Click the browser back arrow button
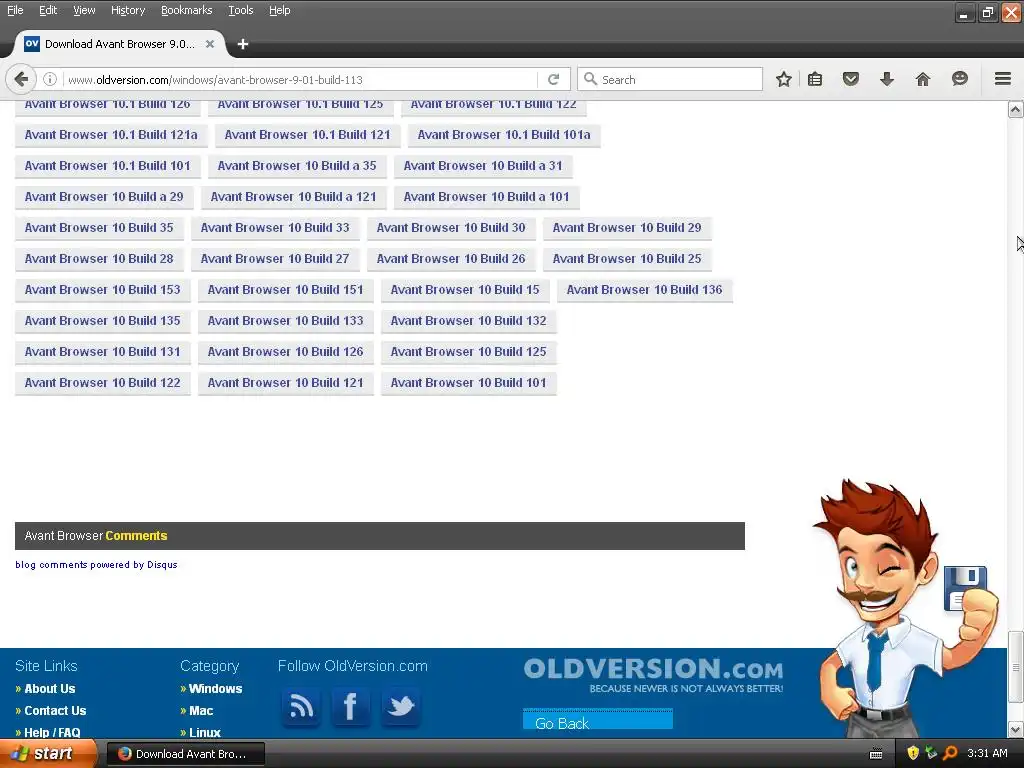The image size is (1024, 768). click(21, 80)
